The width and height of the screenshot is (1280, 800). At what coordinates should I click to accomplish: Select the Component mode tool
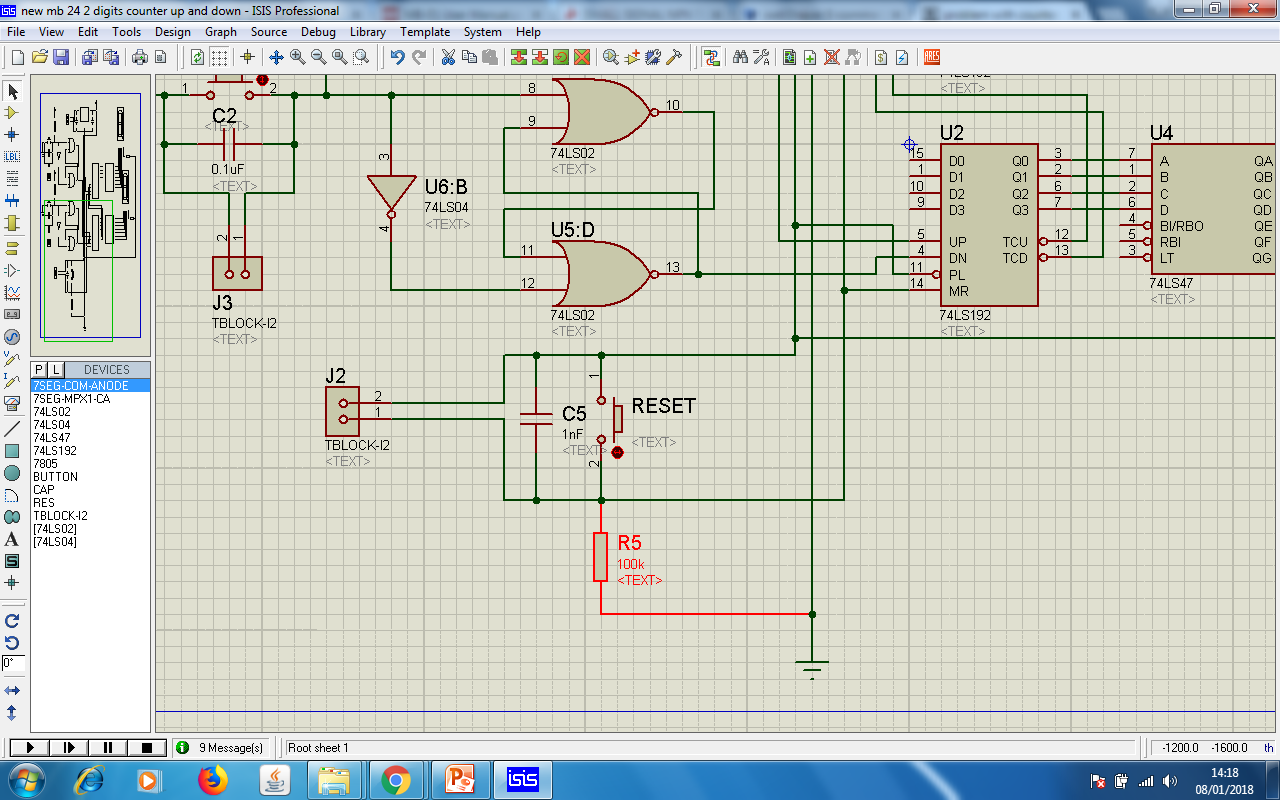pyautogui.click(x=12, y=112)
